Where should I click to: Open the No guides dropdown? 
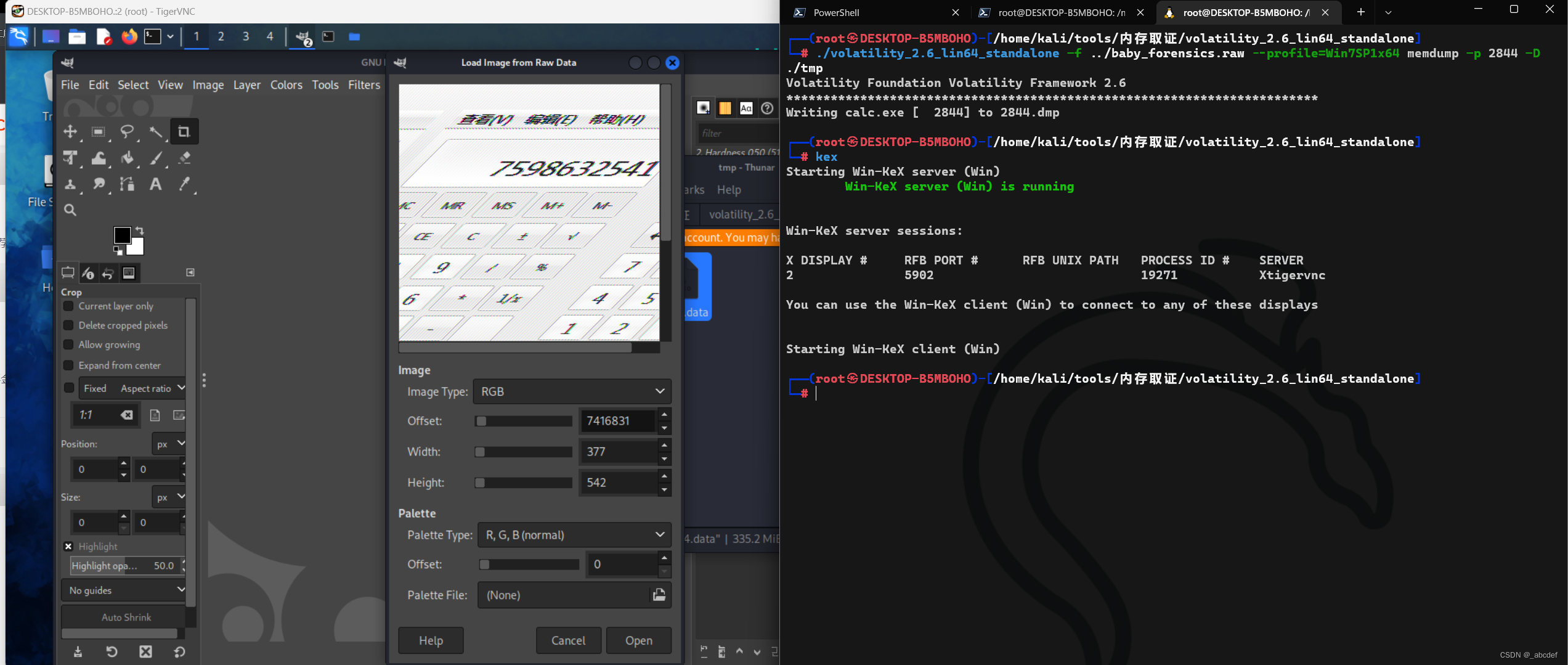(x=124, y=590)
